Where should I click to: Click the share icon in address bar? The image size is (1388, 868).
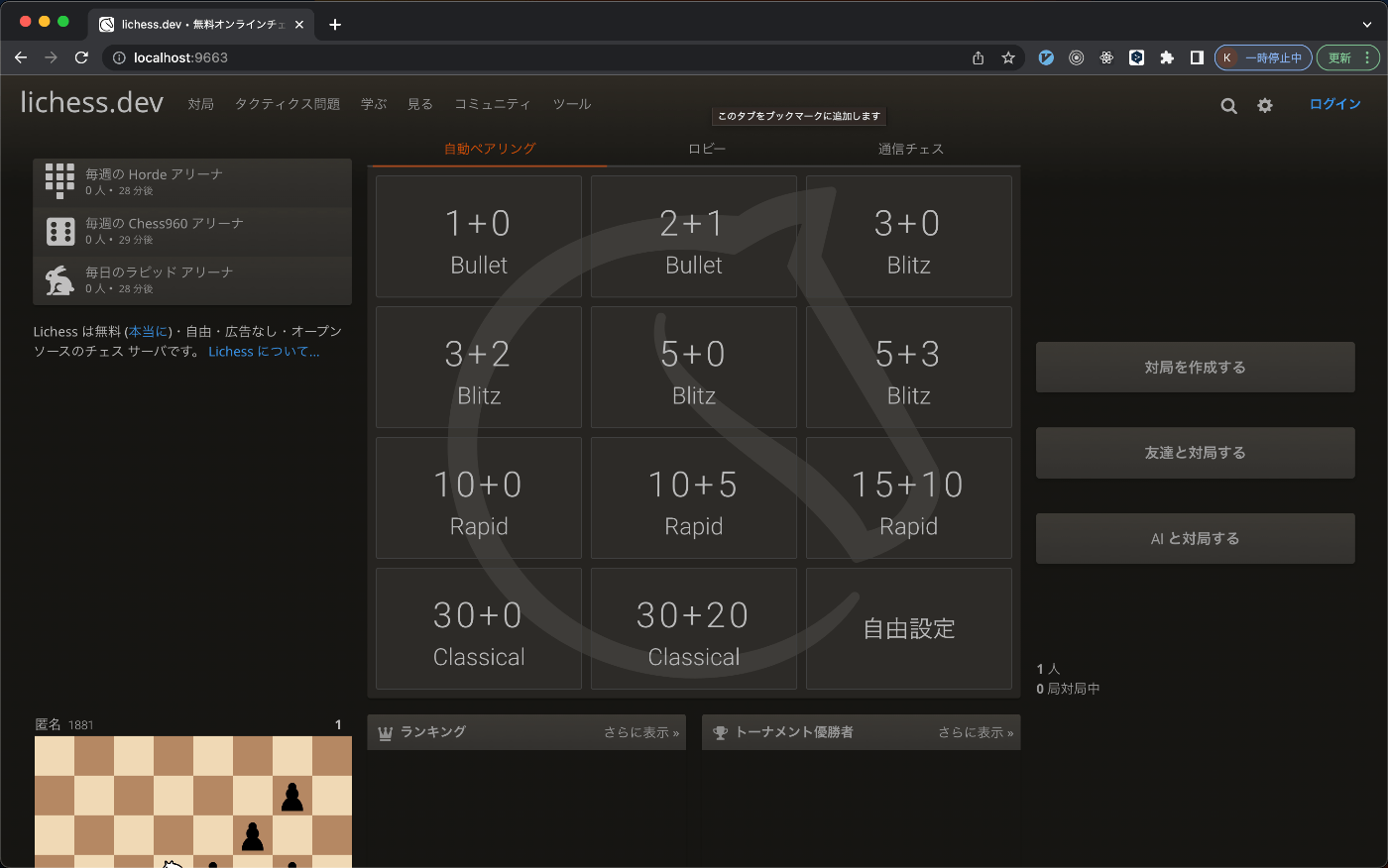[979, 57]
